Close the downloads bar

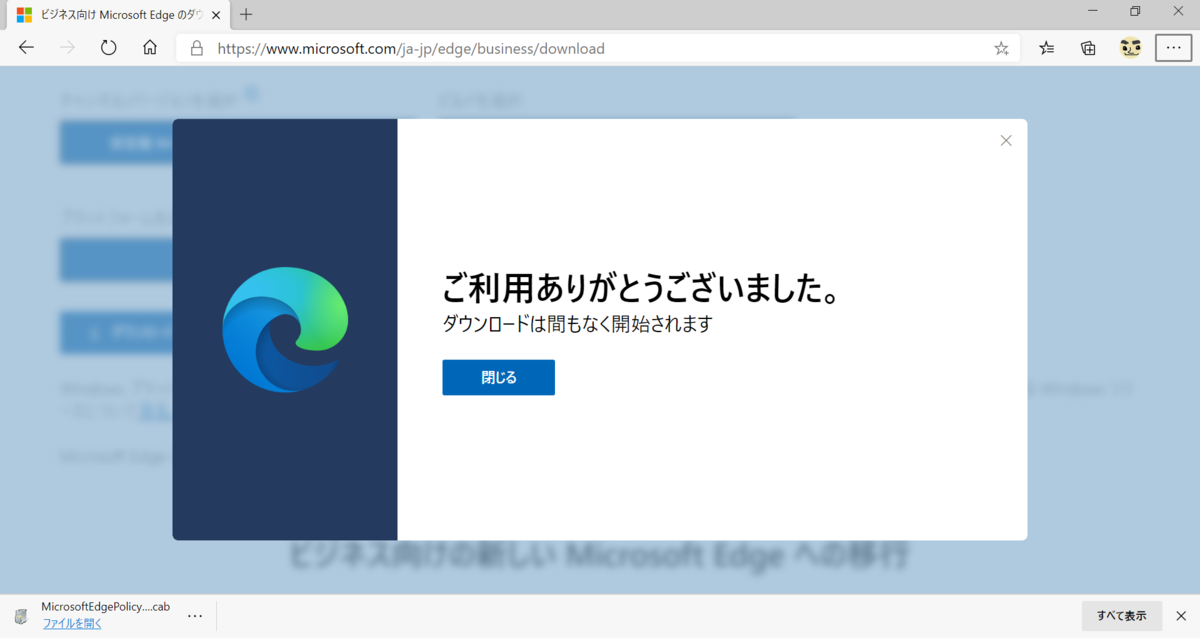pyautogui.click(x=1180, y=616)
